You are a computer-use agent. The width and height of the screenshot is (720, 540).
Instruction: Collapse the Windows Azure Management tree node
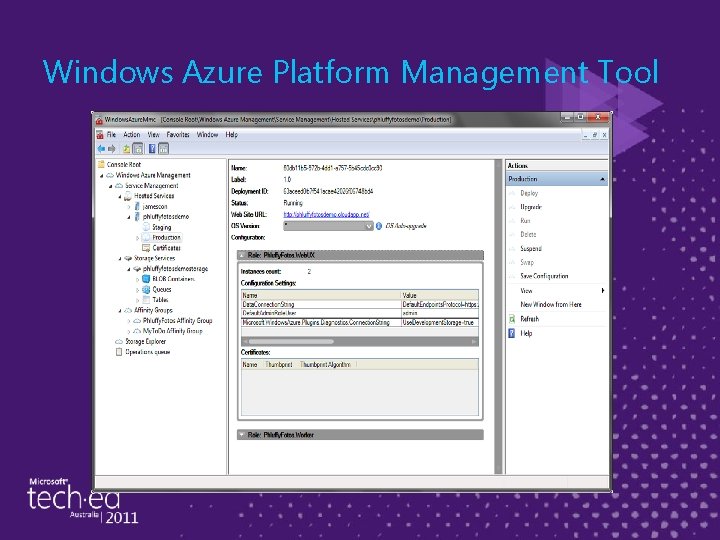(x=101, y=176)
